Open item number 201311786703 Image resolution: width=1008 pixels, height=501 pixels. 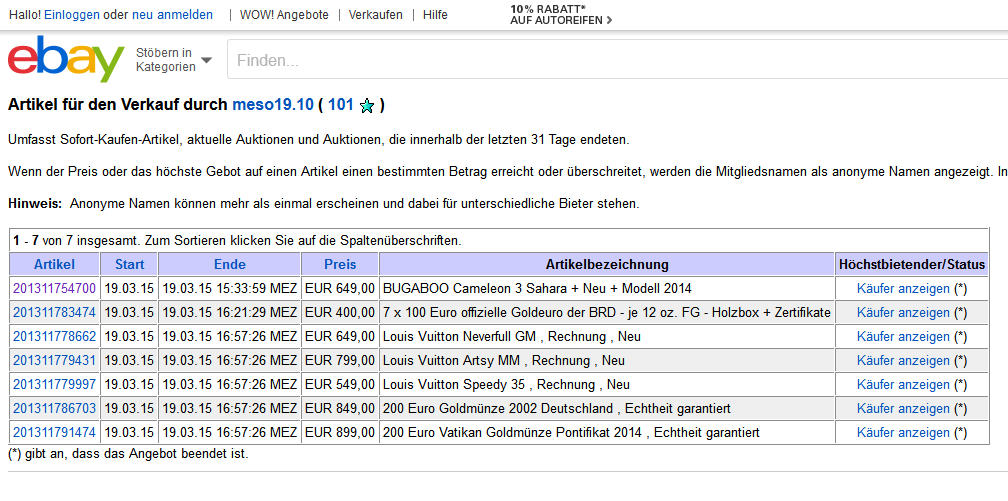click(55, 408)
